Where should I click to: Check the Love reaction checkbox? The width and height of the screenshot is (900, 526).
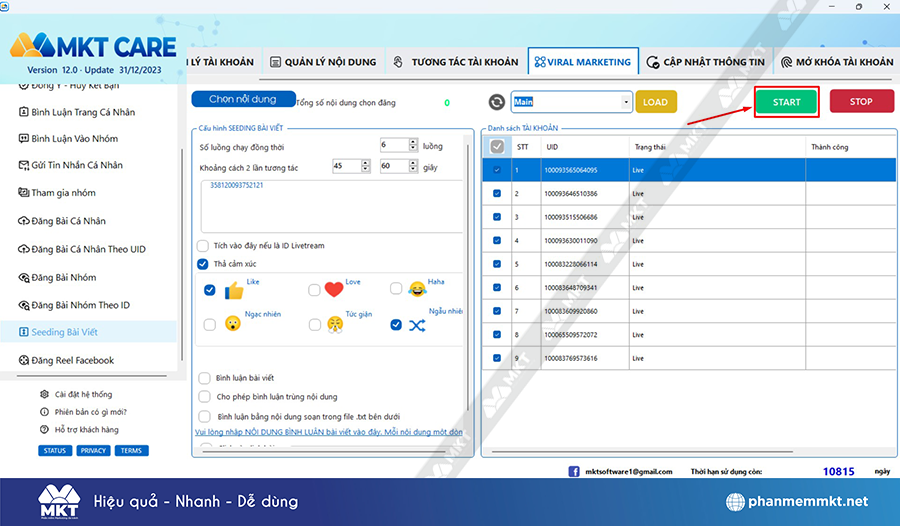314,290
